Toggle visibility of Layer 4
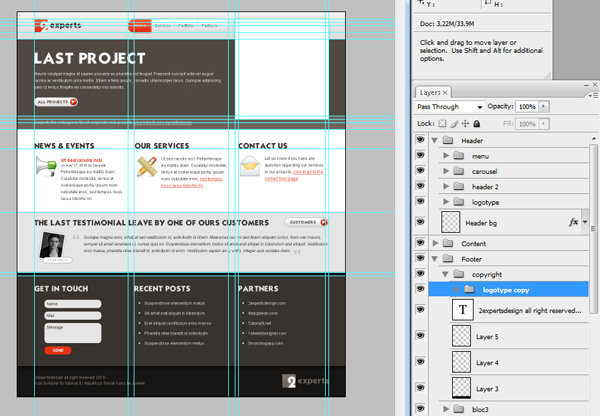The image size is (600, 416). (421, 362)
